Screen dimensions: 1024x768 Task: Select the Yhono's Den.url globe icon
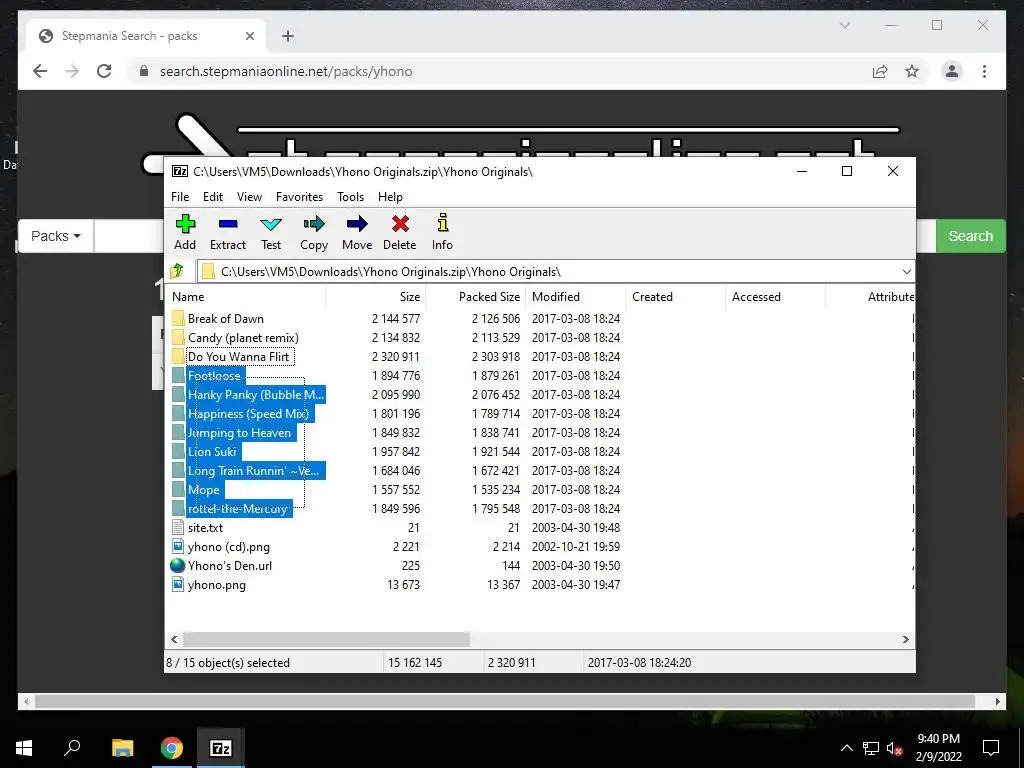[x=178, y=566]
